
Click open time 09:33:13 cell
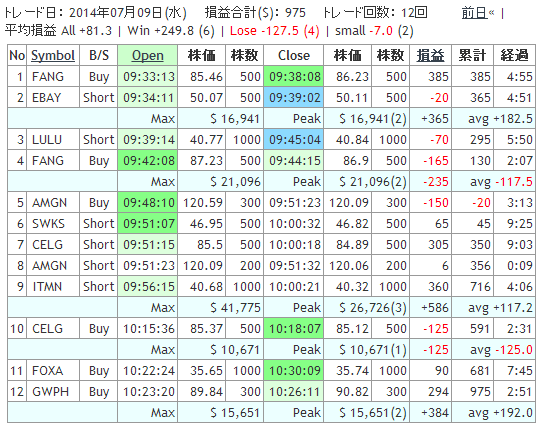(147, 76)
